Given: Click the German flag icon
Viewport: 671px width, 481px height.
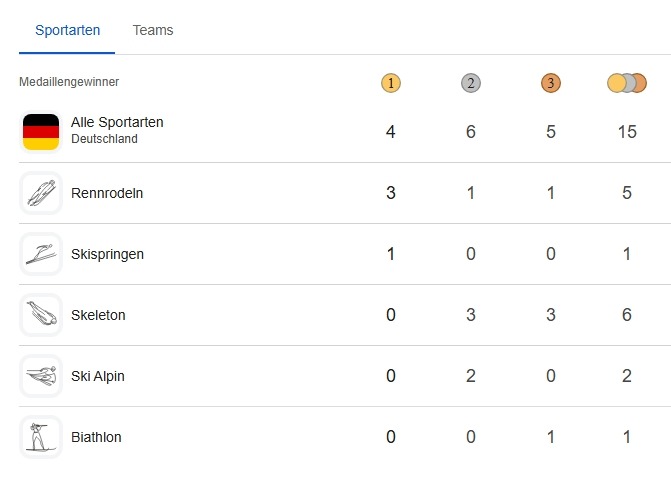Looking at the screenshot, I should (x=41, y=131).
